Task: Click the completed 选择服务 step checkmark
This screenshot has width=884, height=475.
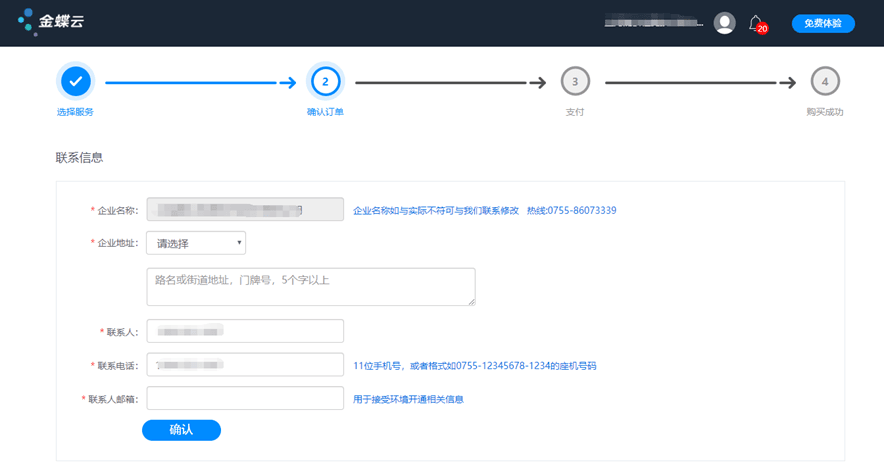Action: (76, 82)
